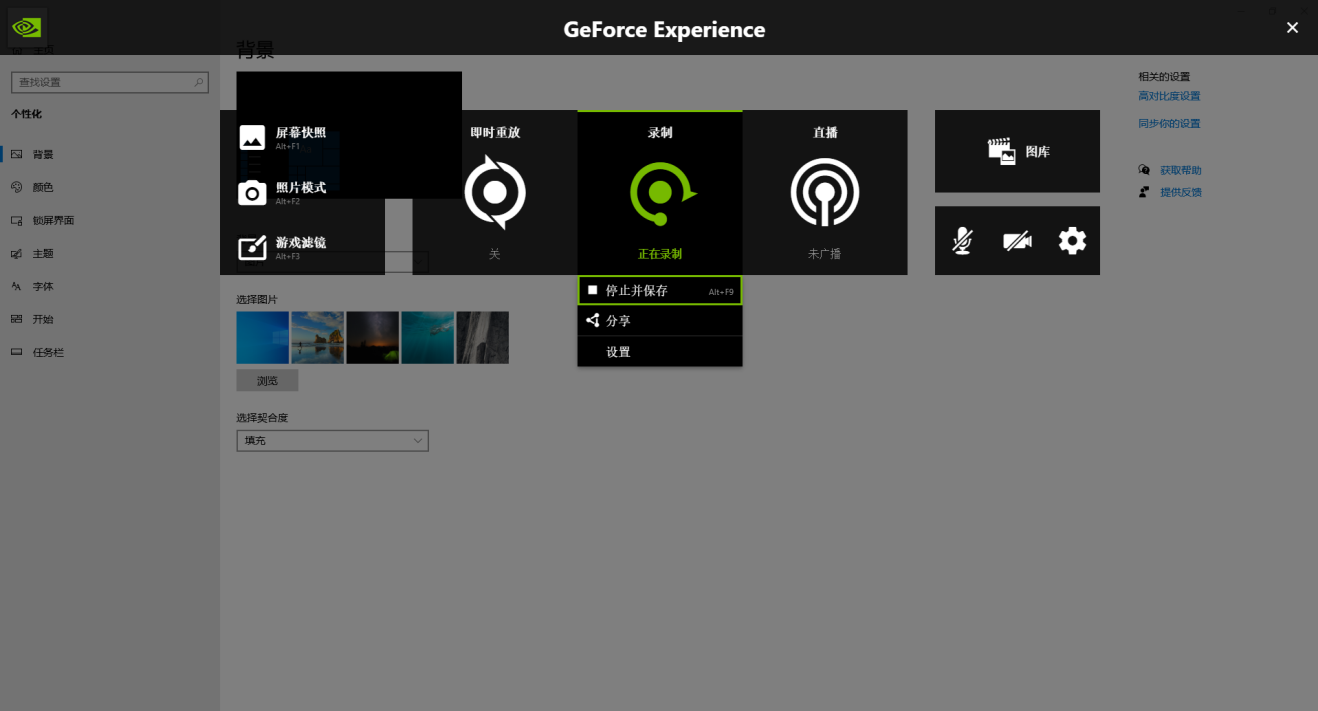Image resolution: width=1318 pixels, height=711 pixels.
Task: Click the 字体 icon in sidebar
Action: 16,286
